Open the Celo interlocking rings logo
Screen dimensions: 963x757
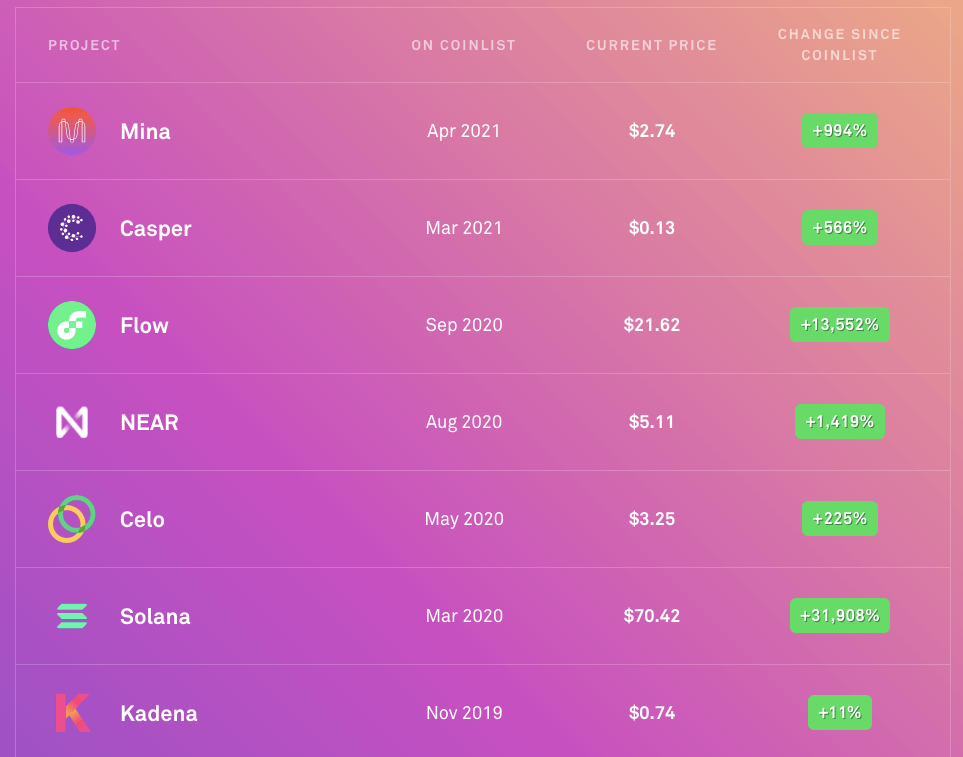72,519
